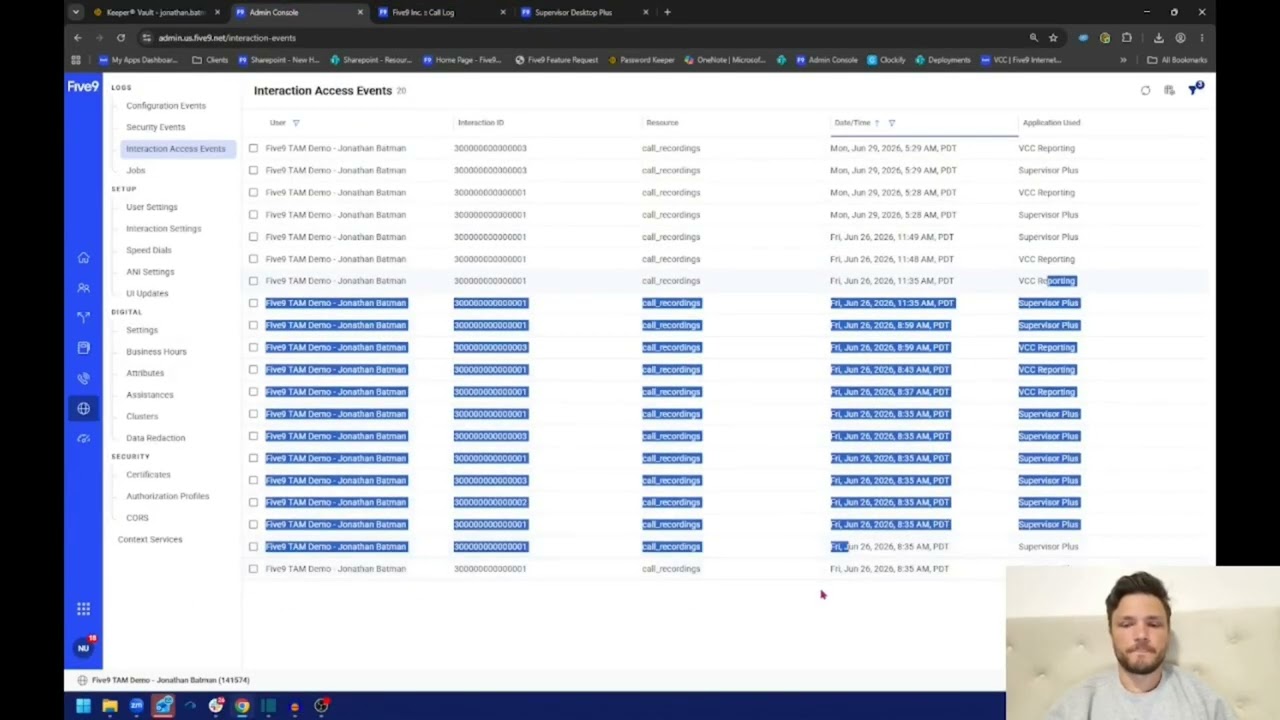Open File Explorer from the taskbar

coord(110,706)
